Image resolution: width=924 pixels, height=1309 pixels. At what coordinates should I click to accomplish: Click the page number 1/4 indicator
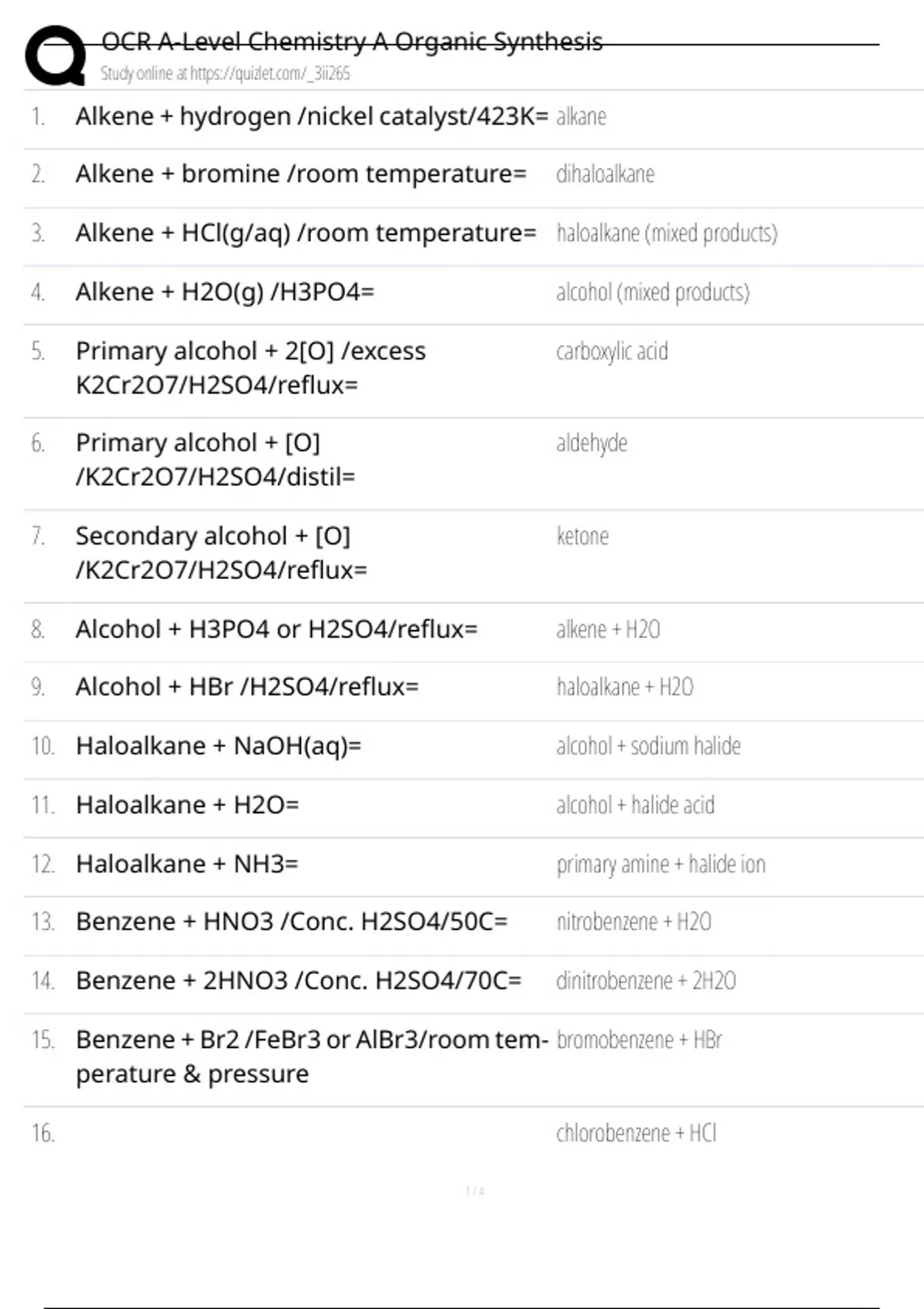475,1191
